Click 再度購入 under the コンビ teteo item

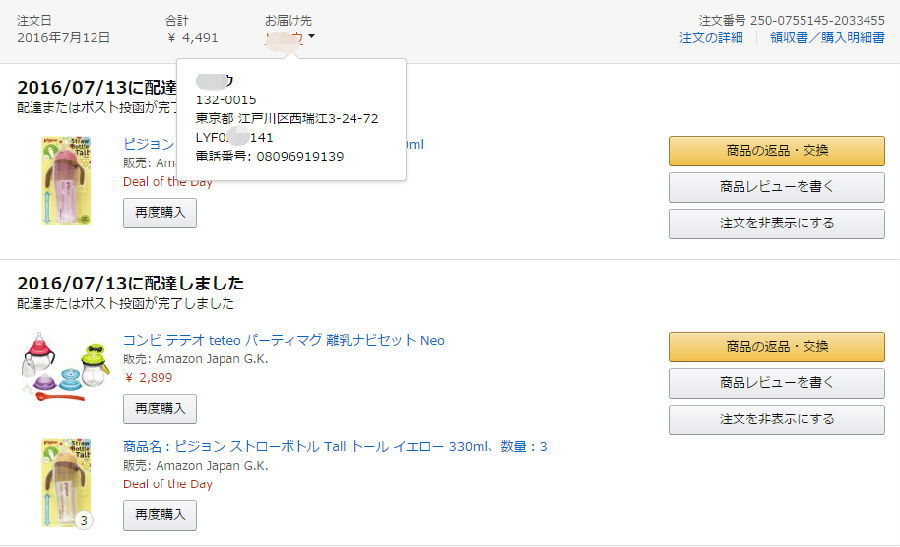coord(160,409)
